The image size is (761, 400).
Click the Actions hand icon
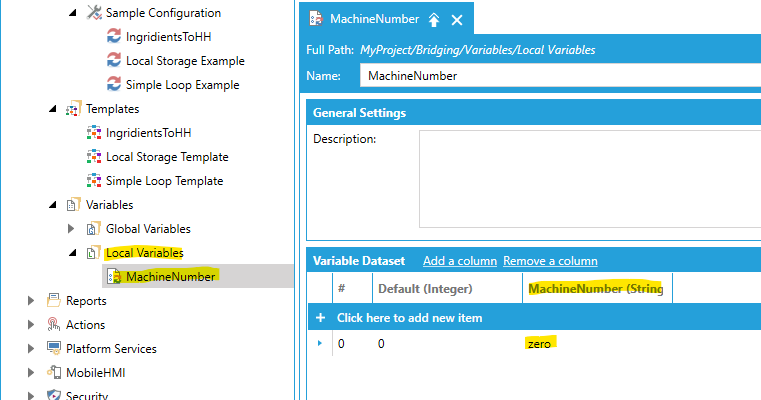tap(53, 324)
